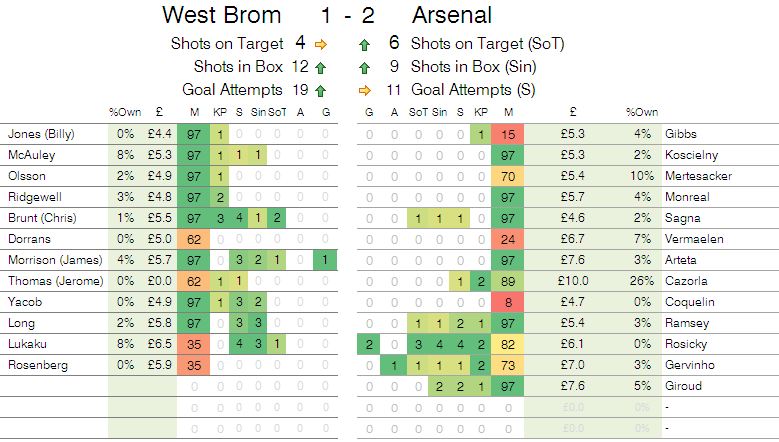
Task: Click the green arrow beside Arsenal's 9 shots in box
Action: [364, 67]
